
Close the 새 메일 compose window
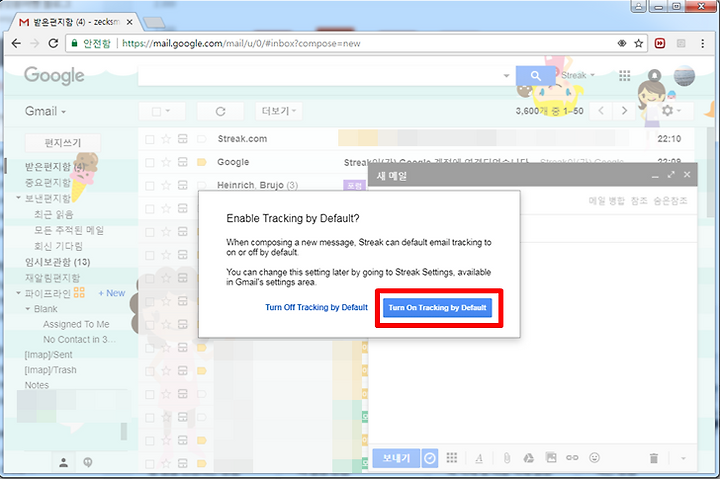(x=687, y=175)
